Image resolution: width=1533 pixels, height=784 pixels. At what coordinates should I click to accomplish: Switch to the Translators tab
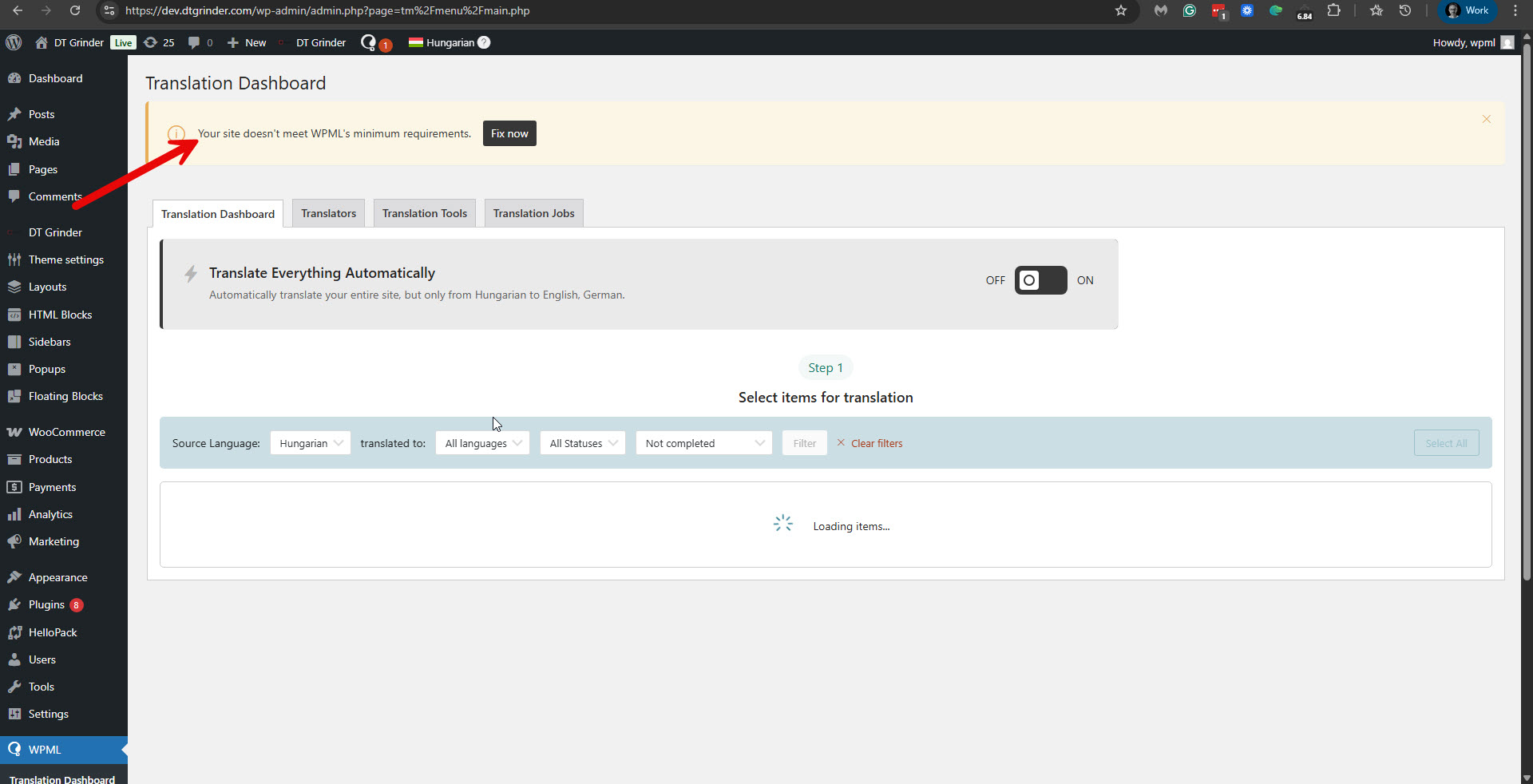click(x=329, y=213)
